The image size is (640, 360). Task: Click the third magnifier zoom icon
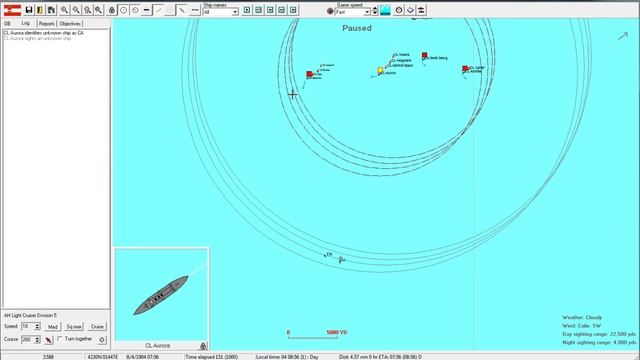pos(87,10)
